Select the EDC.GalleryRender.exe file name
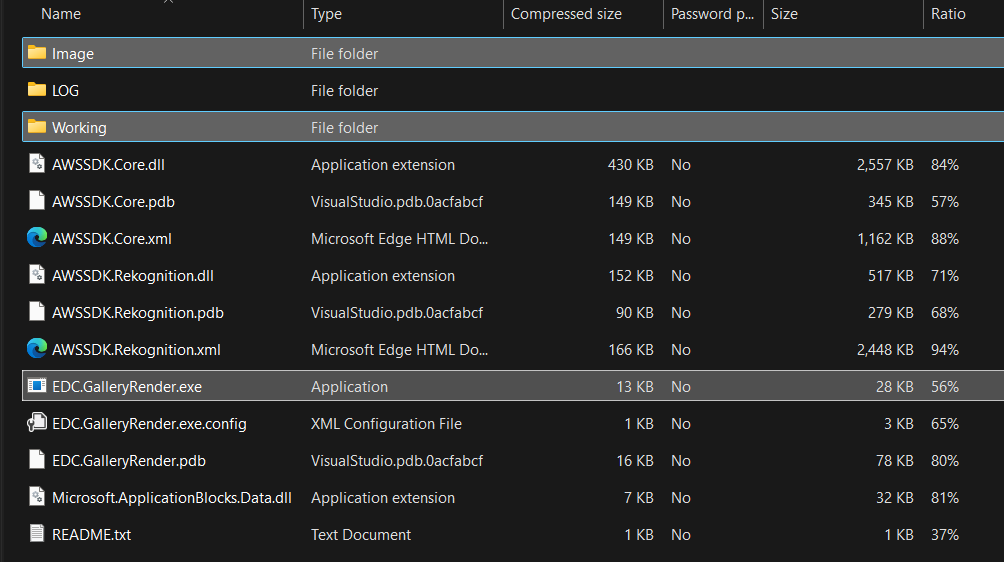The width and height of the screenshot is (1004, 562). click(127, 387)
